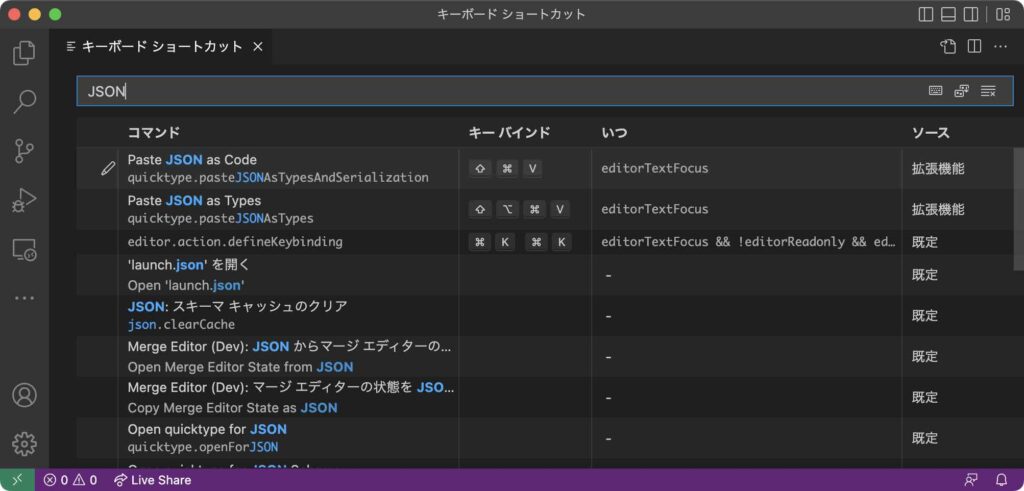1024x491 pixels.
Task: Toggle the primary side bar layout button
Action: point(925,14)
